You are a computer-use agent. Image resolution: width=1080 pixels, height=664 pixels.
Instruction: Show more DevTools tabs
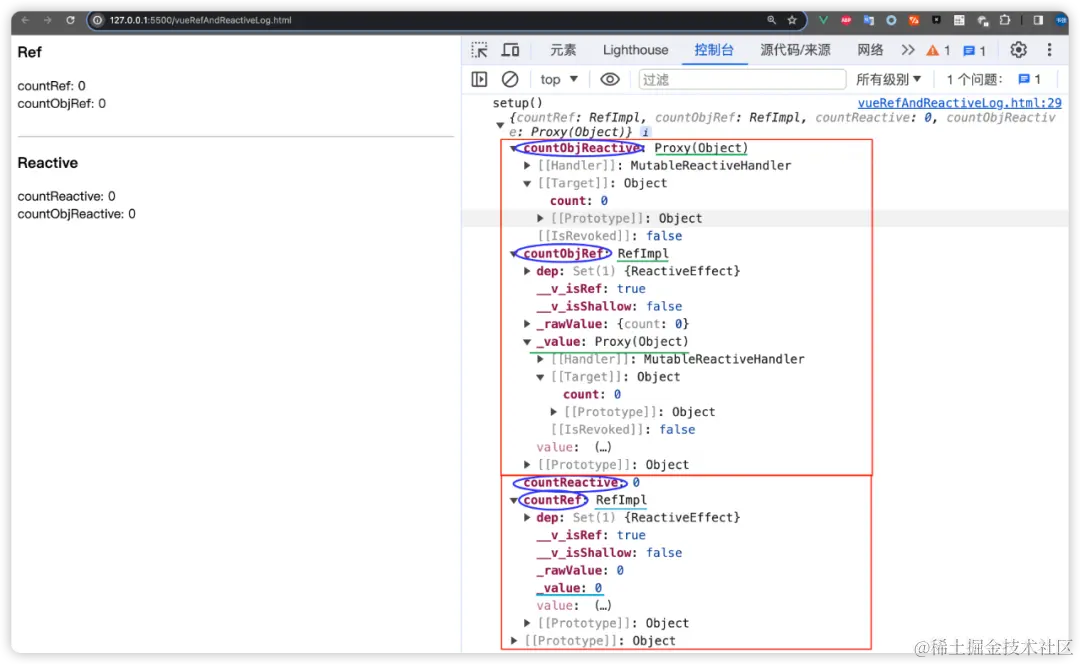pos(908,50)
